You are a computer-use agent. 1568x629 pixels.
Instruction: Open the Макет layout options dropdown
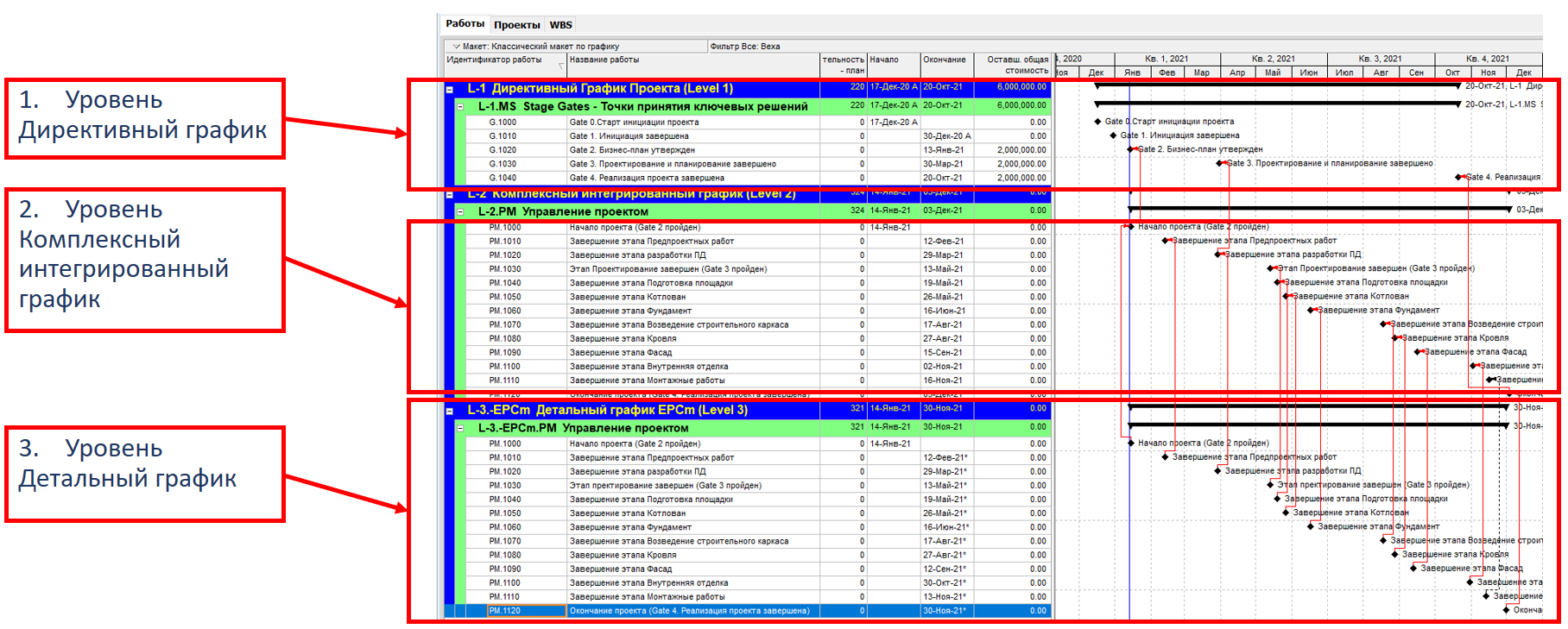[455, 47]
